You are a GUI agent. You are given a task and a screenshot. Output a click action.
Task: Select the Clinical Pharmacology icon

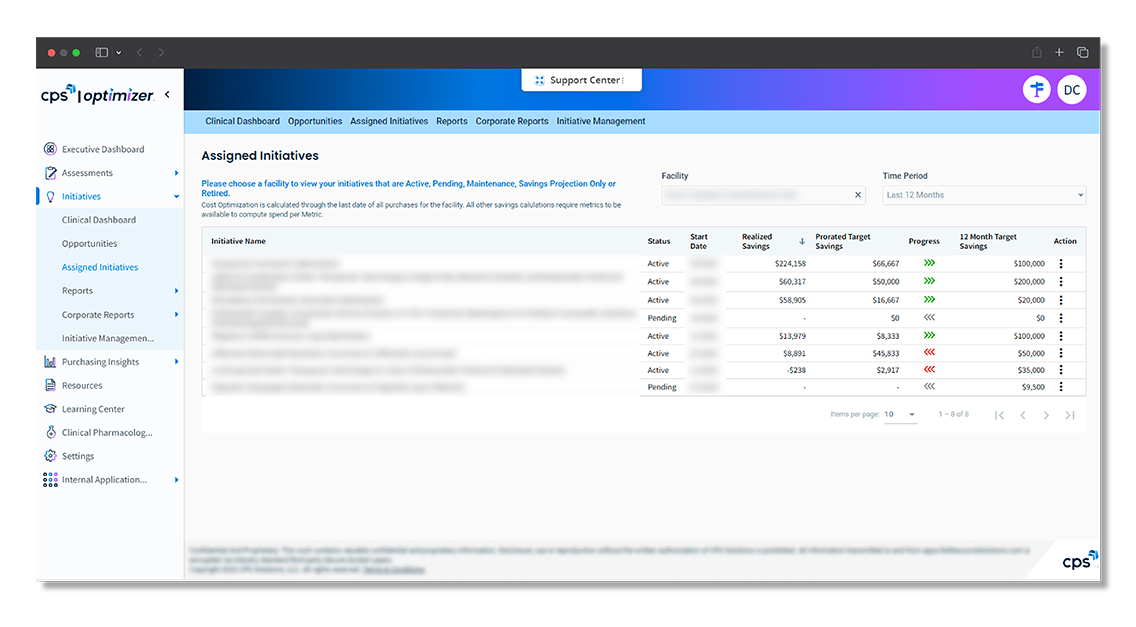pyautogui.click(x=49, y=432)
